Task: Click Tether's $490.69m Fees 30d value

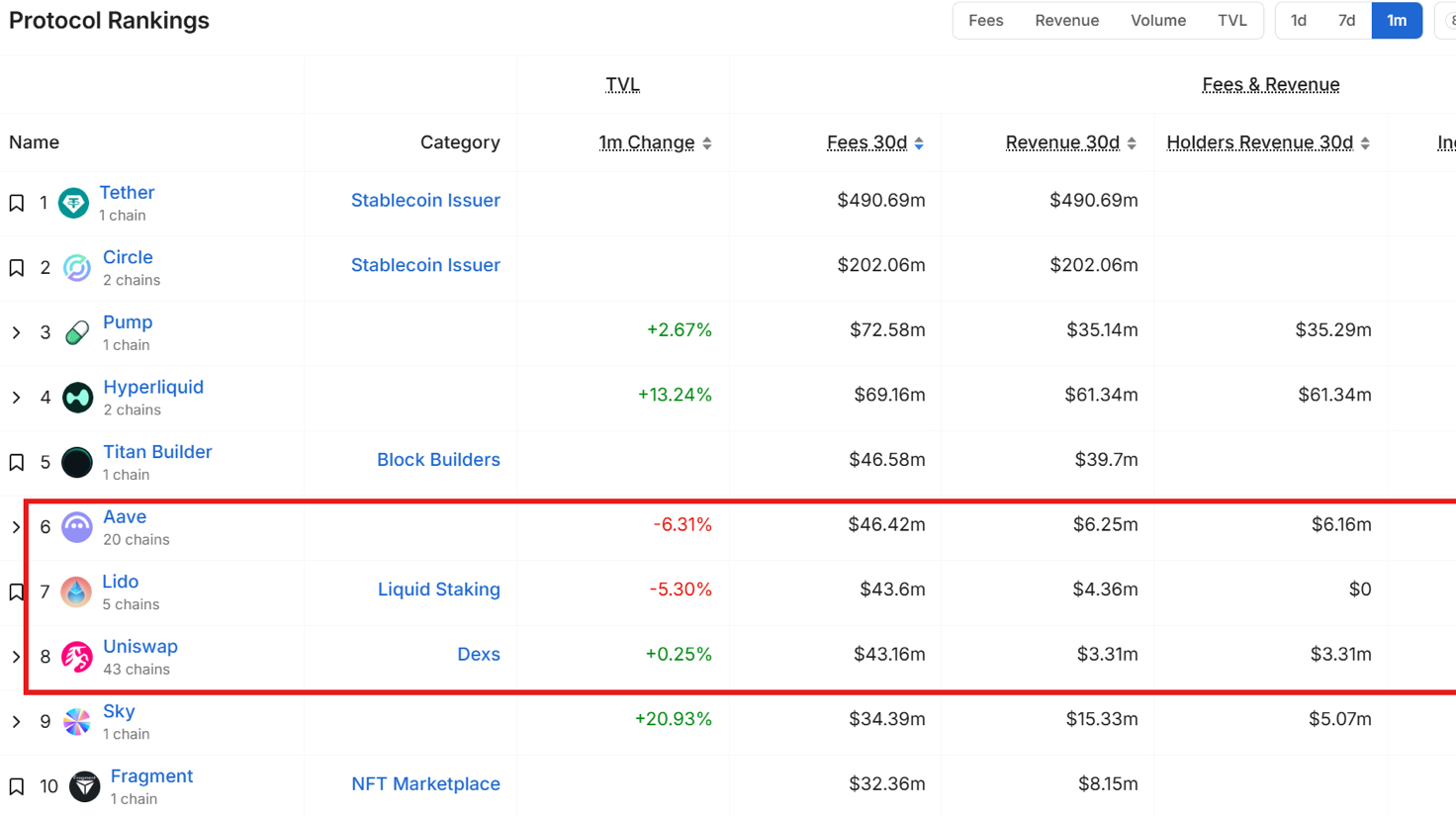Action: pyautogui.click(x=881, y=200)
